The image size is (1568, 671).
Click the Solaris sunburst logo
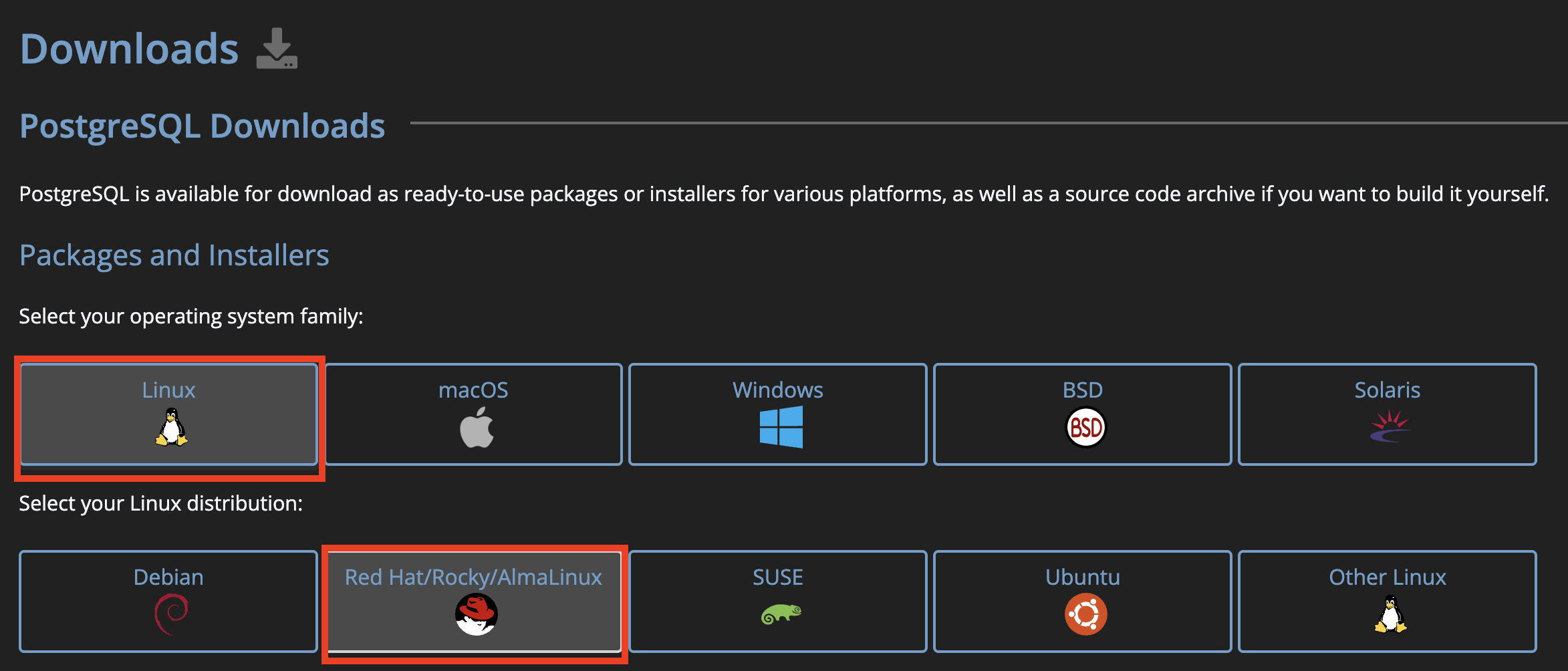click(x=1390, y=427)
